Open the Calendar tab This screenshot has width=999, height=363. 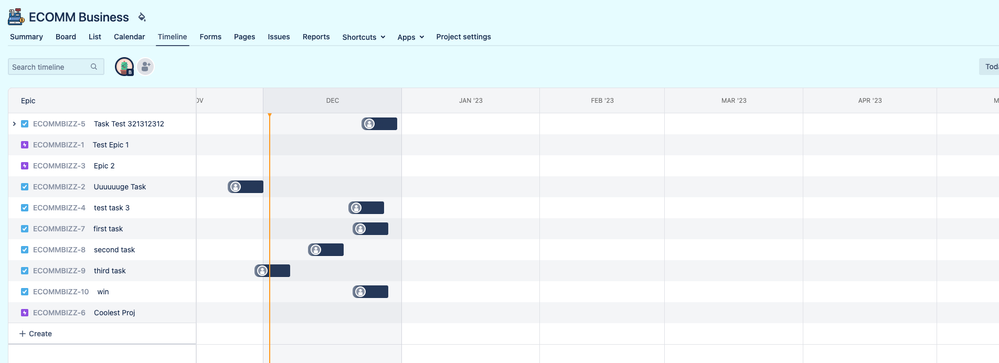point(129,37)
